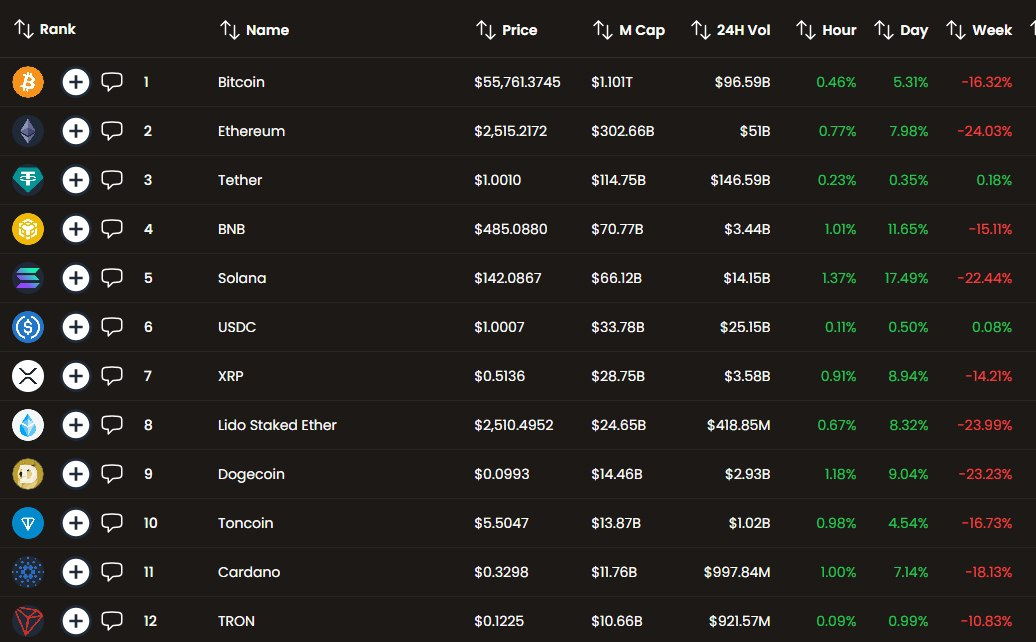This screenshot has height=642, width=1036.
Task: Open comments for Lido Staked Ether
Action: point(112,425)
